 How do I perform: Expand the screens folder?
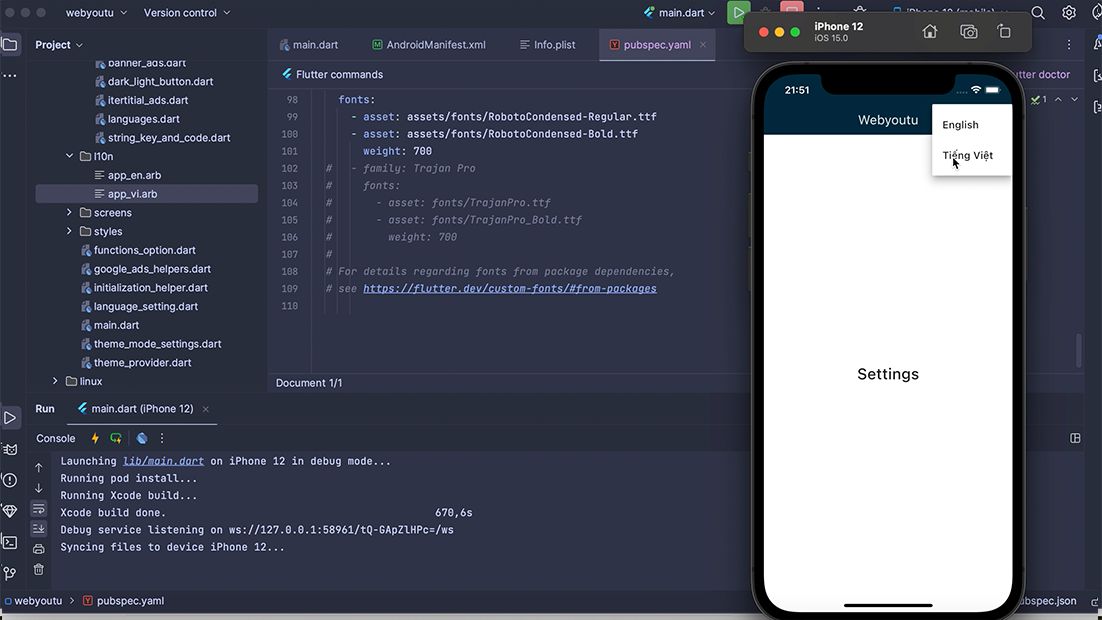pyautogui.click(x=69, y=212)
